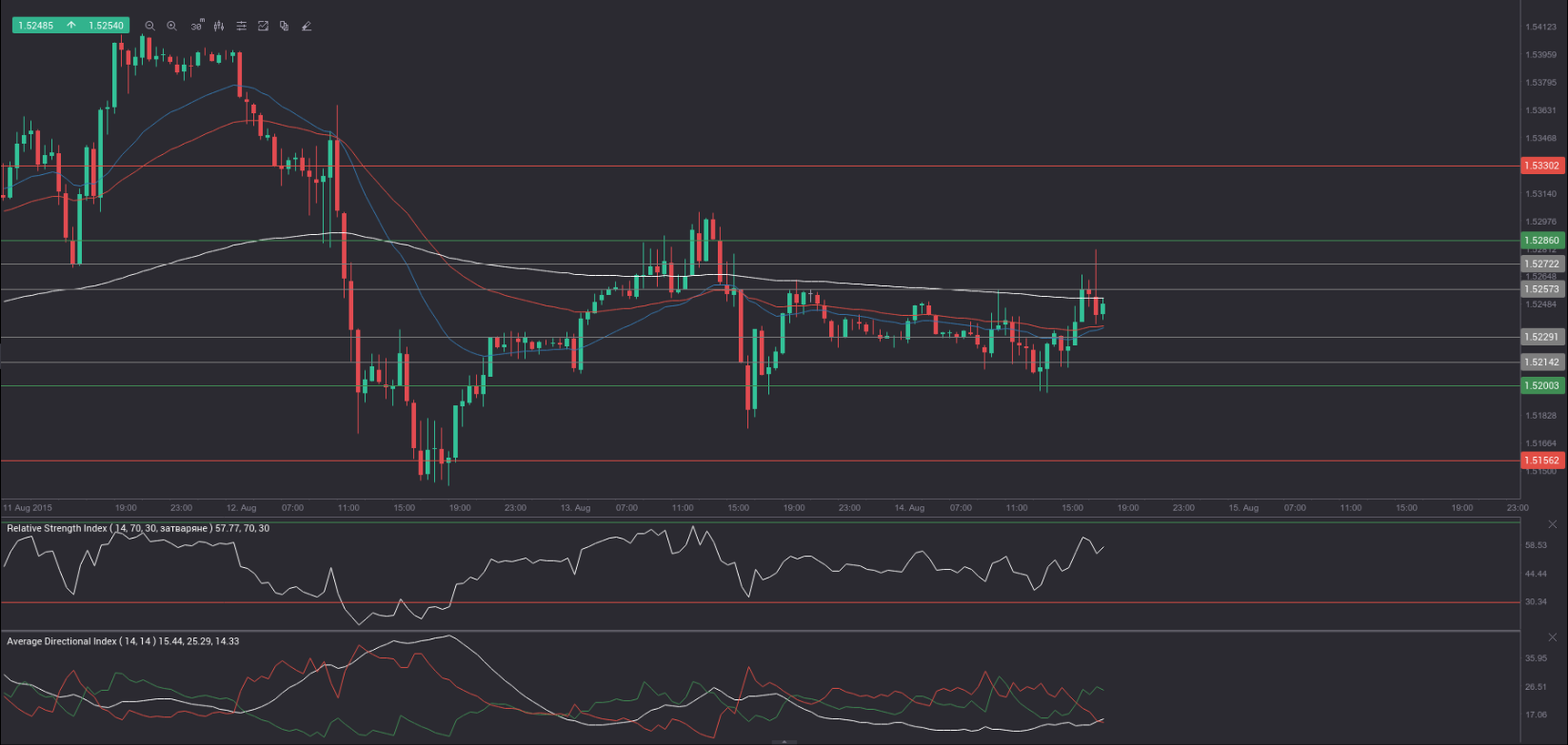Click the red 1.51562 price level tag
This screenshot has height=745, width=1568.
pyautogui.click(x=1541, y=461)
